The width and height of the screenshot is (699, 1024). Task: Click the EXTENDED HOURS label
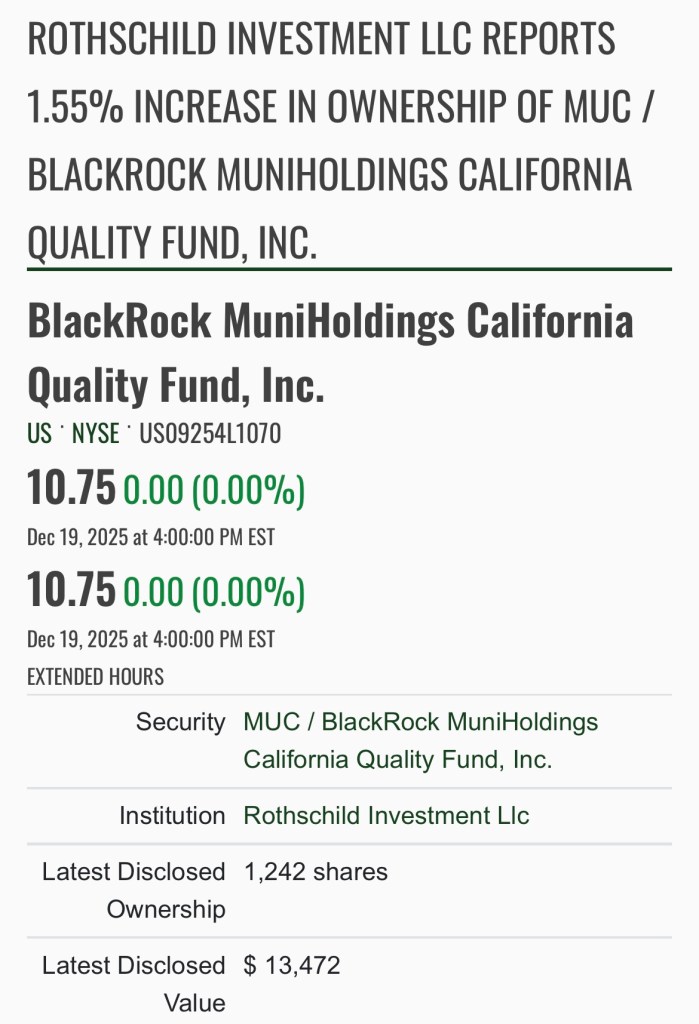click(x=95, y=677)
